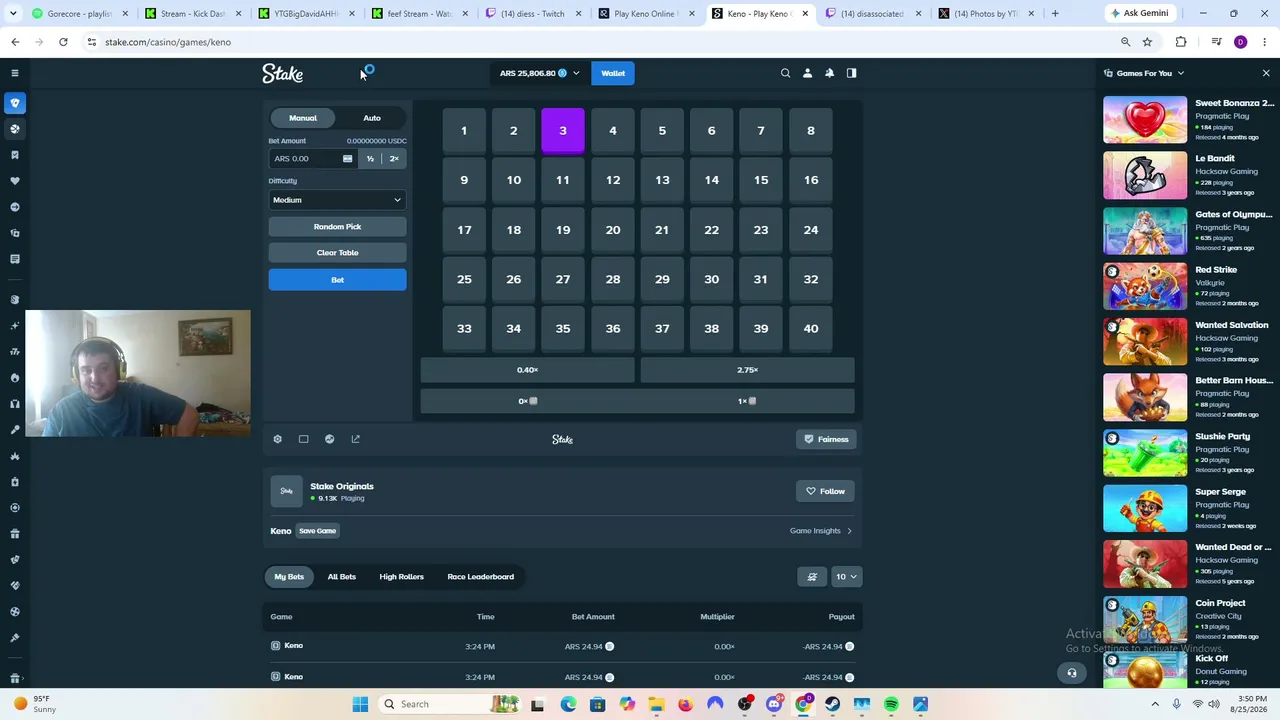Open Spotify from the taskbar
Image resolution: width=1280 pixels, height=720 pixels.
[x=891, y=704]
